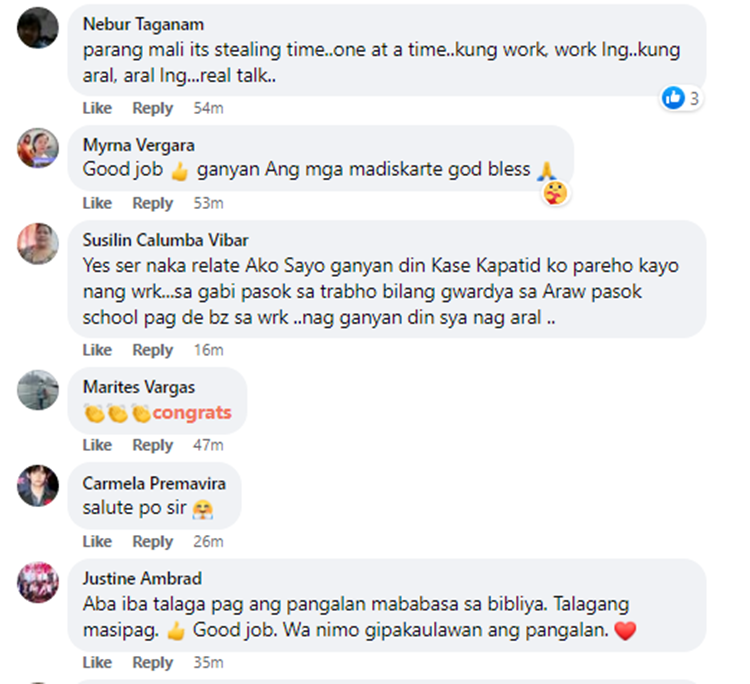Open the Nebur Taganam name link
This screenshot has height=684, width=750.
tap(143, 24)
